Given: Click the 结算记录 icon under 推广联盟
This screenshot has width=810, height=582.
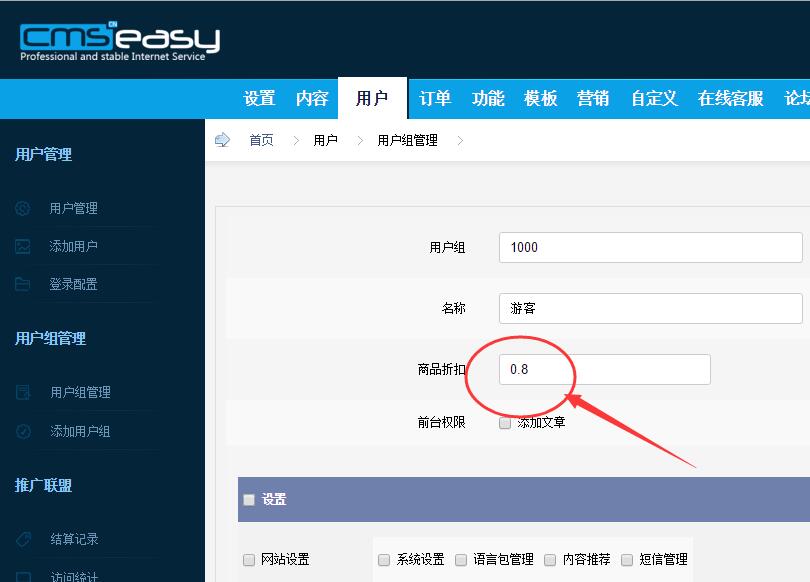Looking at the screenshot, I should tap(24, 539).
